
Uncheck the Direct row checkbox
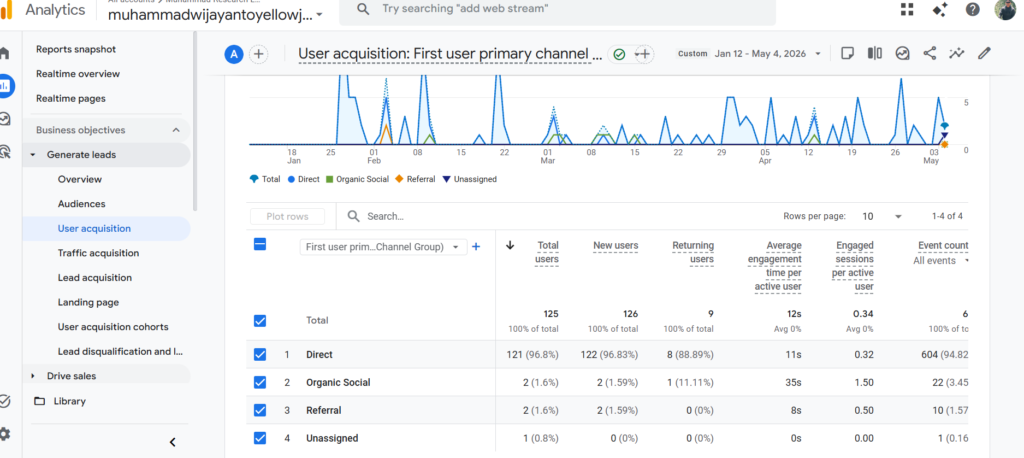tap(260, 354)
